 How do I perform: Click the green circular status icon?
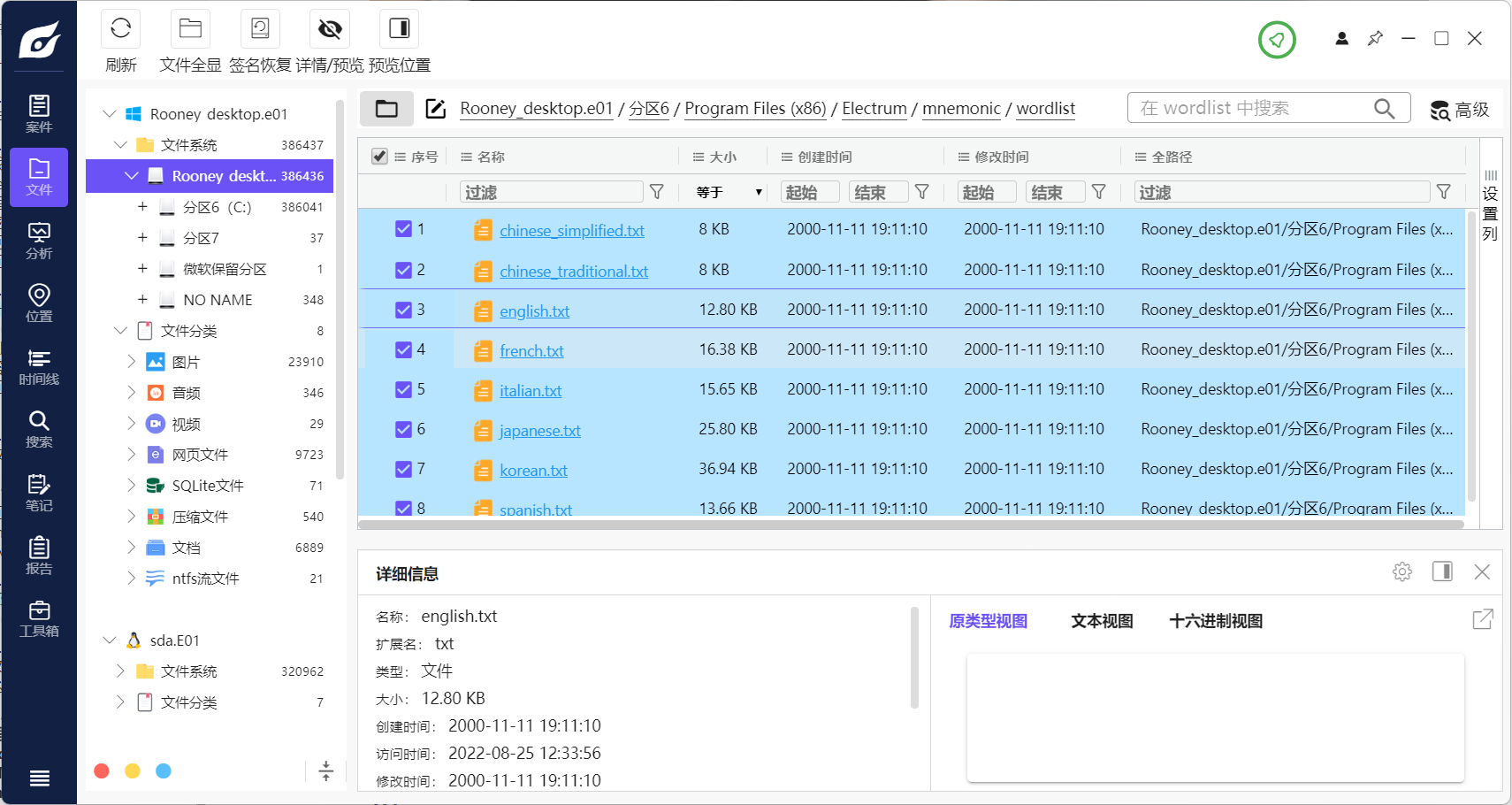pos(1277,40)
